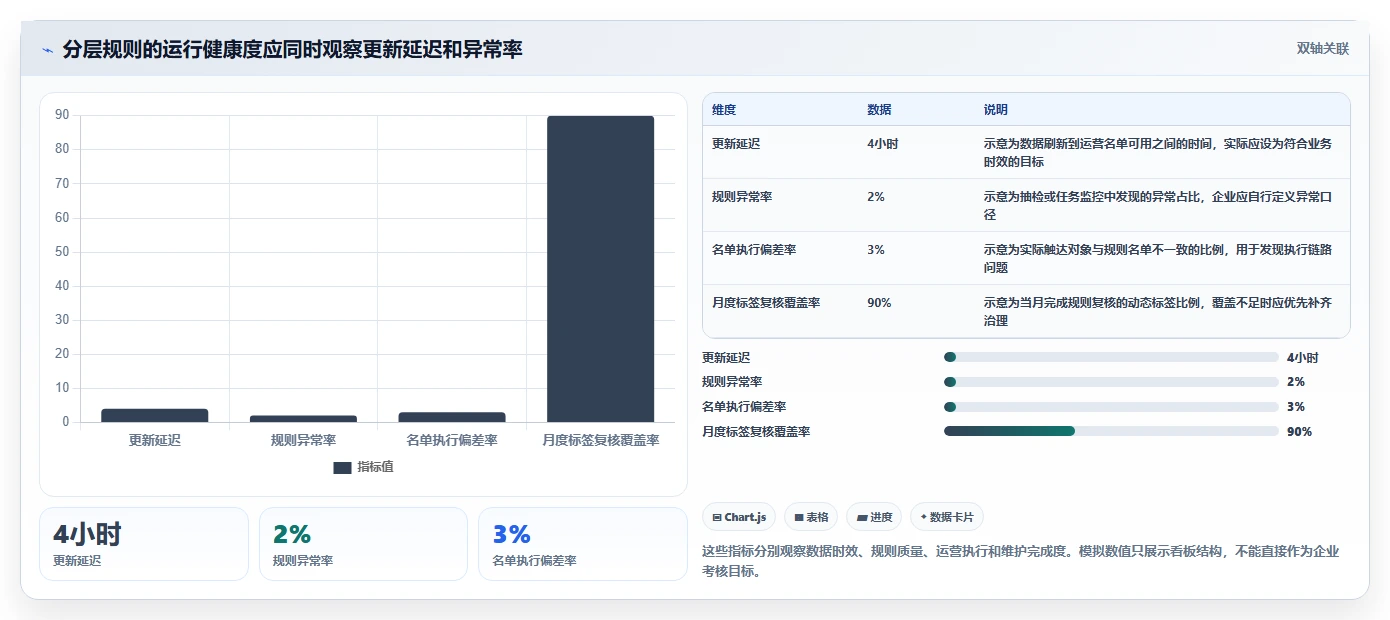Click the 90 tick on the chart's y-axis
Image resolution: width=1390 pixels, height=620 pixels.
pyautogui.click(x=62, y=115)
